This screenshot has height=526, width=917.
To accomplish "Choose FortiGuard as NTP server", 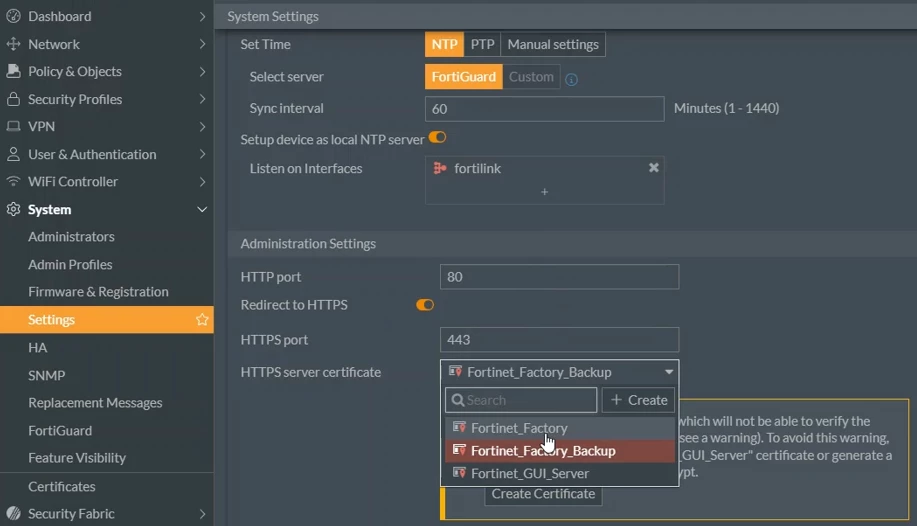I will tap(464, 77).
